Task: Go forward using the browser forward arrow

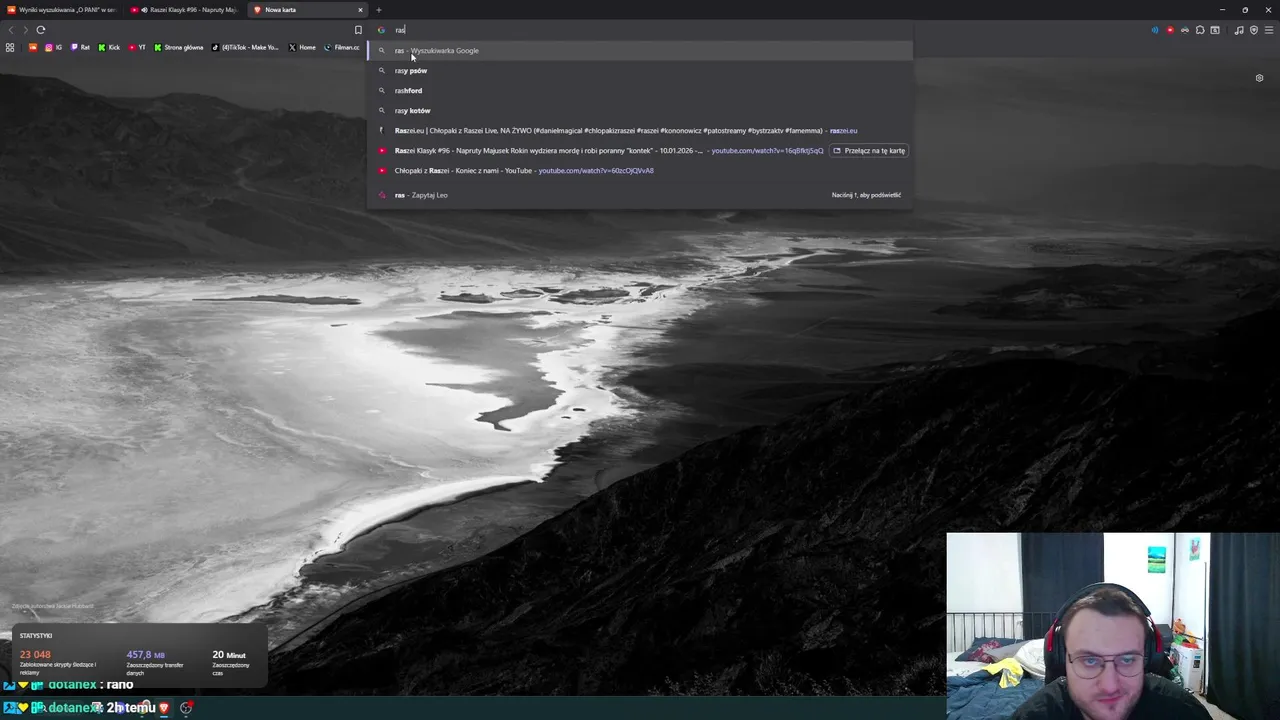Action: (25, 30)
